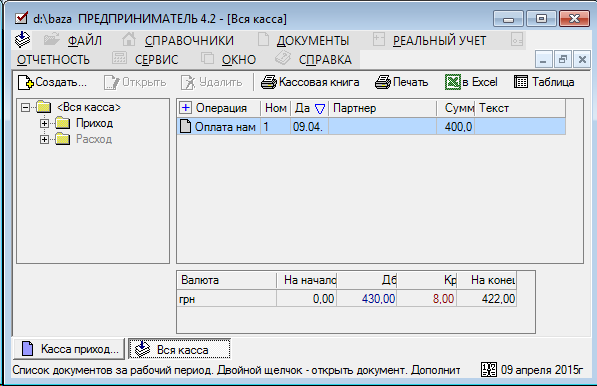Click the icon beside РЕАЛЬНЫЙ УЧЕТ
Screen dimensions: 597x386
[379, 40]
